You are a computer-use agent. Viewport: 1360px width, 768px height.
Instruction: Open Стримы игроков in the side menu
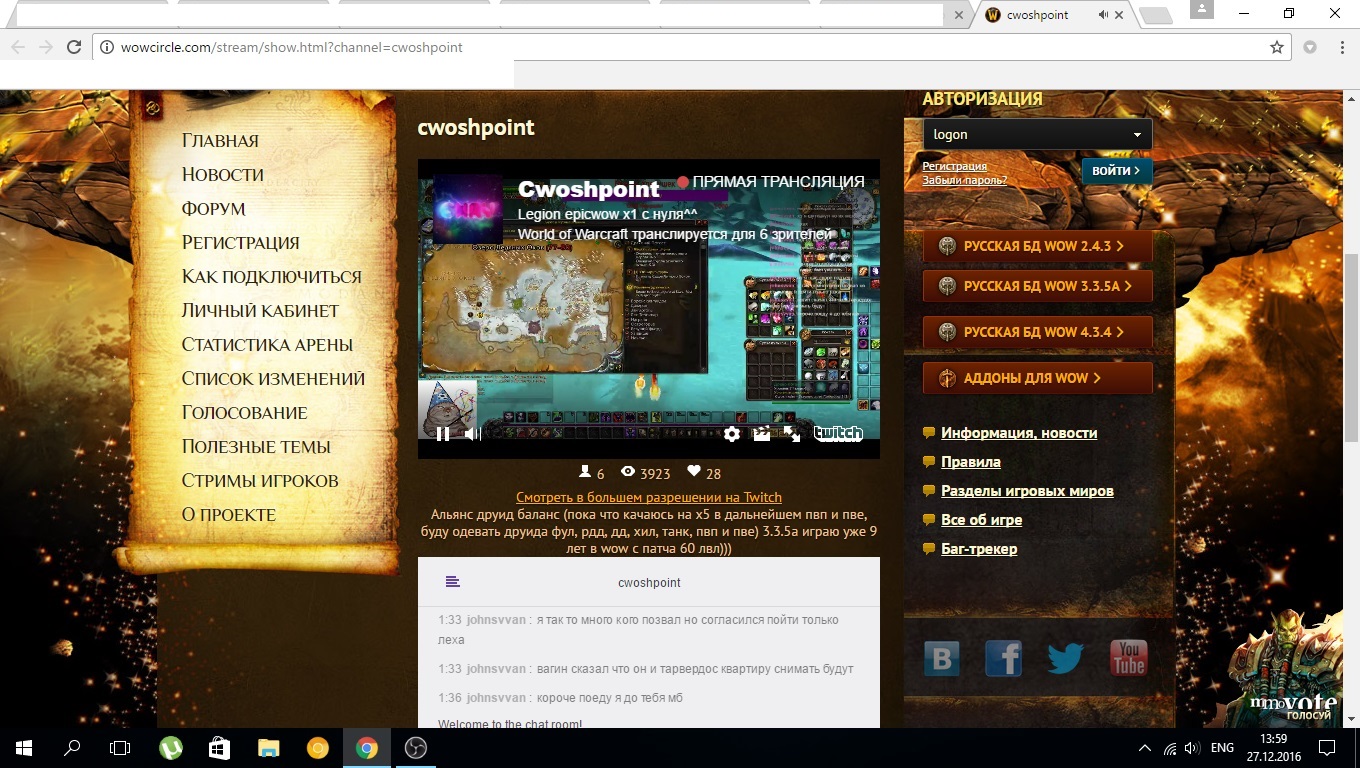[260, 481]
